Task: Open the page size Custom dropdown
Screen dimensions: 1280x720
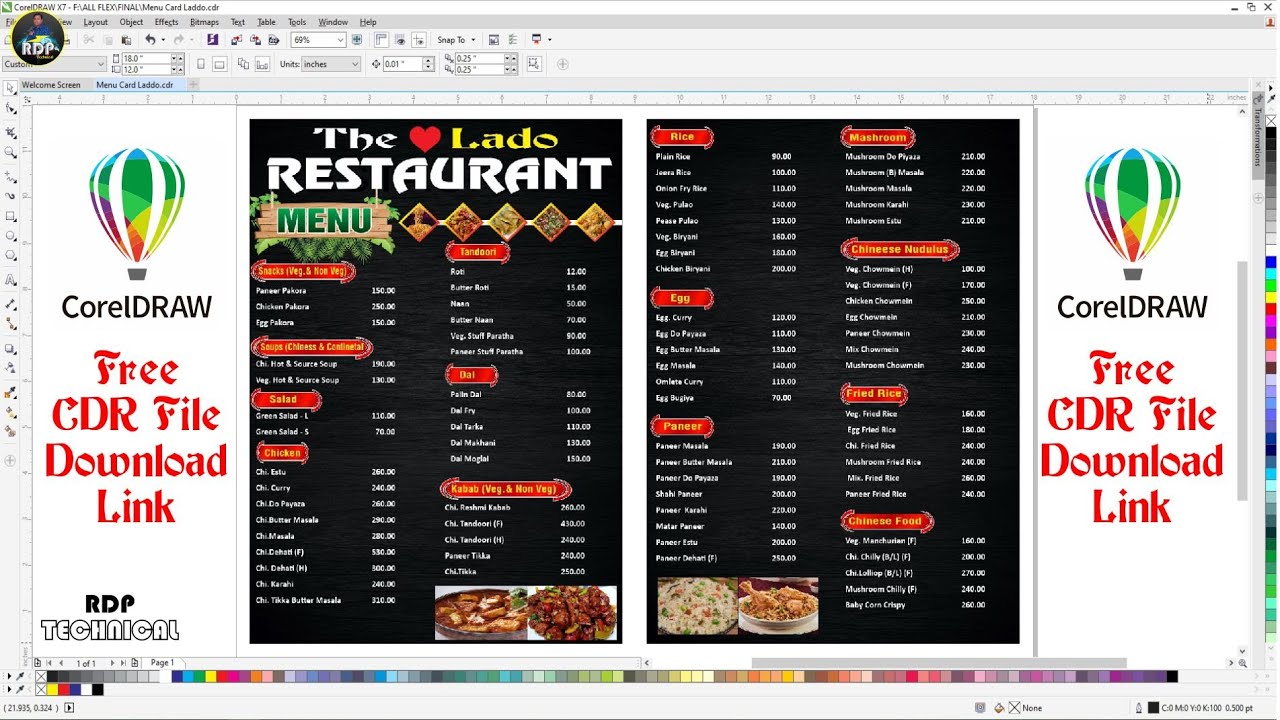Action: point(100,64)
